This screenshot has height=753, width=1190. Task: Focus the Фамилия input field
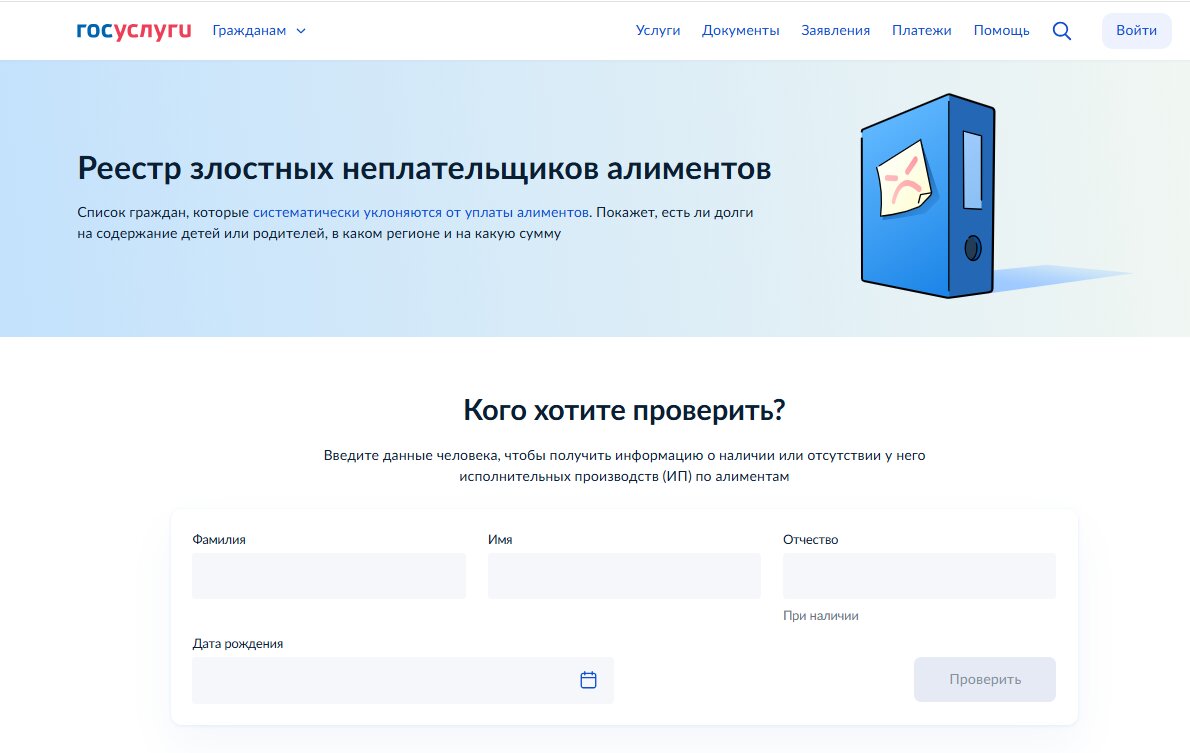(328, 576)
